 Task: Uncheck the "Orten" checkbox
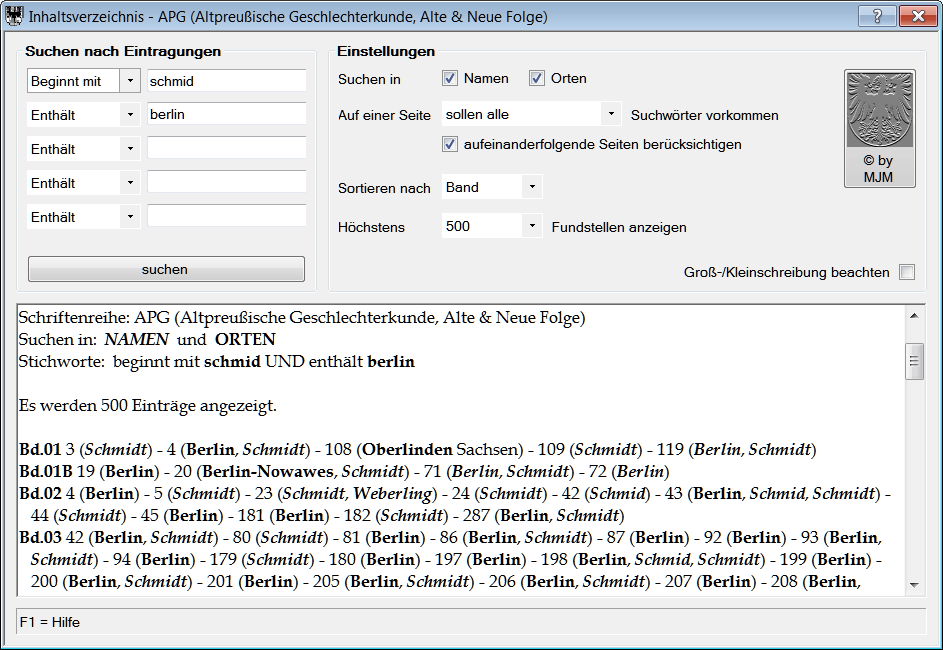(538, 78)
